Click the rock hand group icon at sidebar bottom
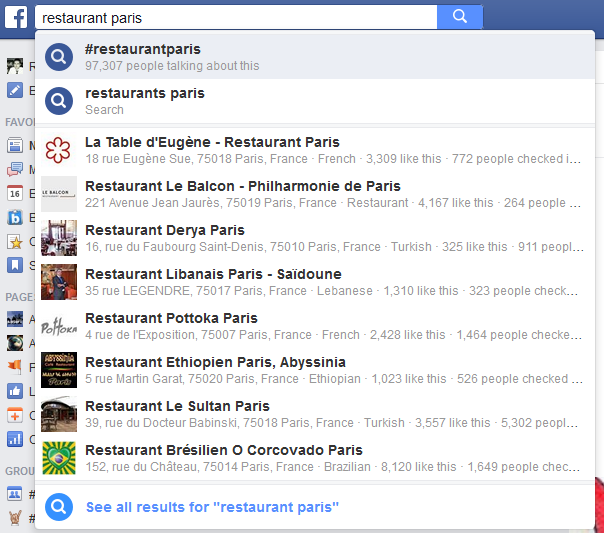 pyautogui.click(x=15, y=518)
